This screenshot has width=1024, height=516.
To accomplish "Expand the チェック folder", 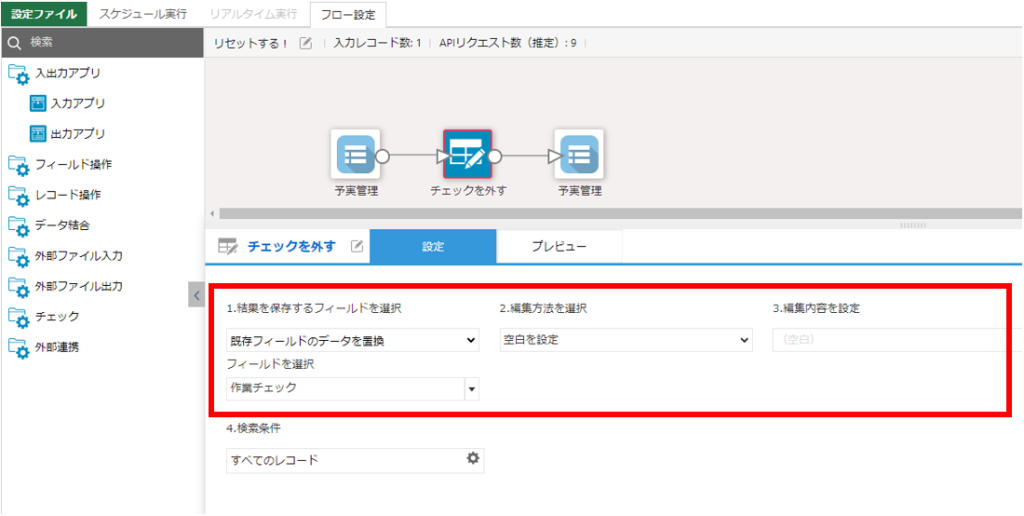I will pyautogui.click(x=44, y=316).
